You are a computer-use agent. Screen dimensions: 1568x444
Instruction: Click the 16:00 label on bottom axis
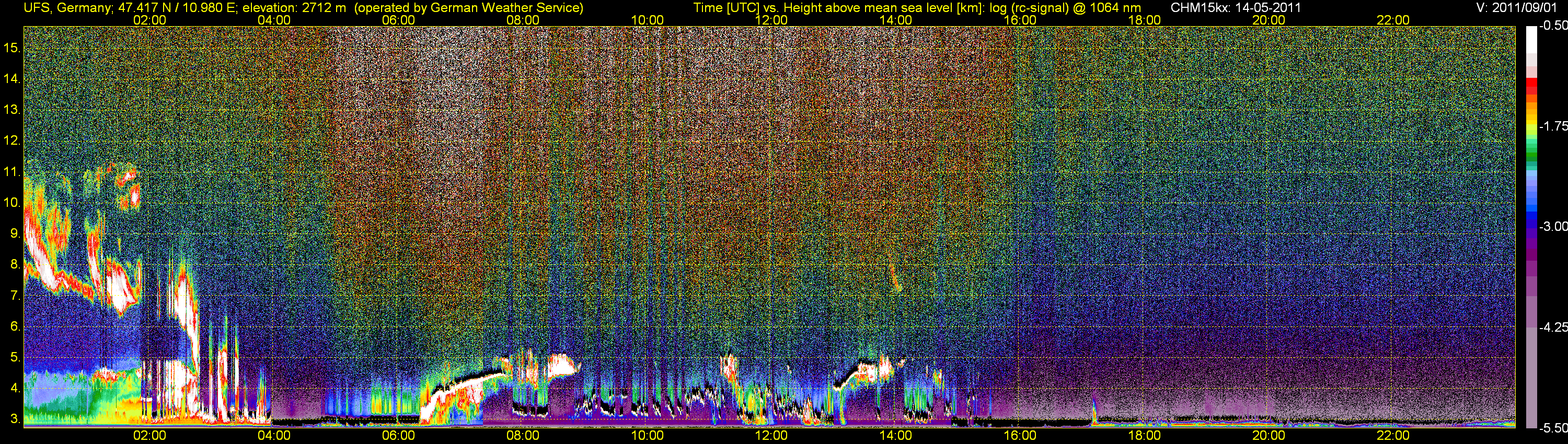coord(1020,436)
